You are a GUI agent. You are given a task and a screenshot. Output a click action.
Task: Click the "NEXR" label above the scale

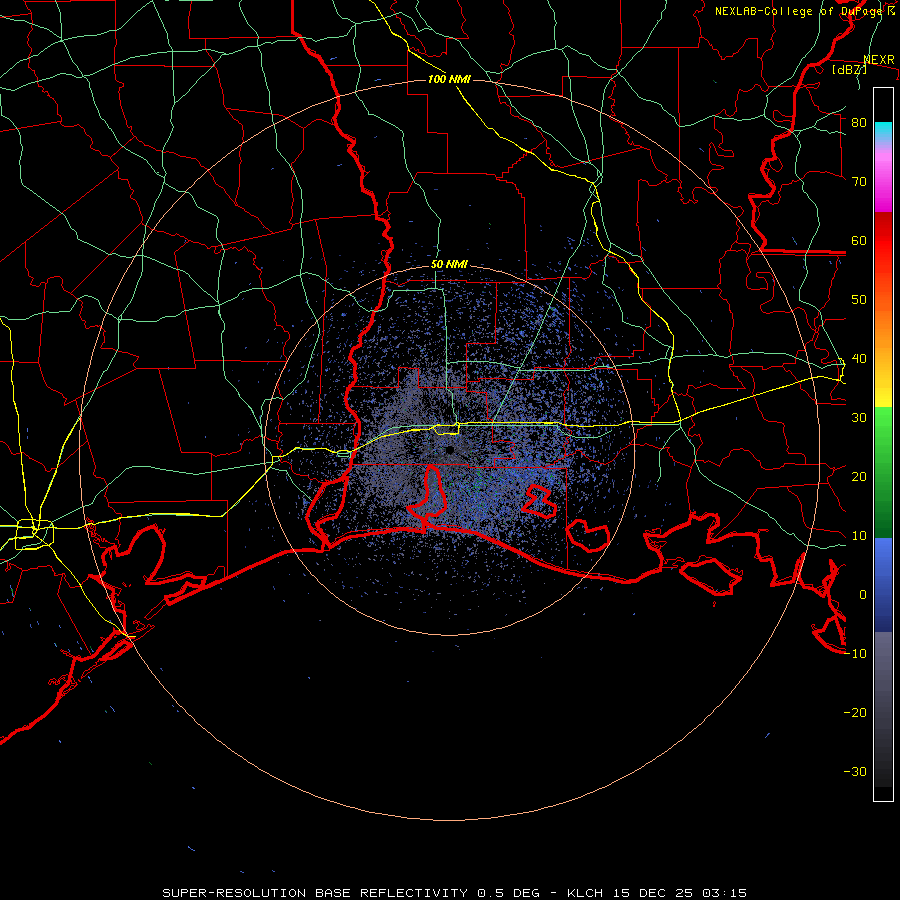[879, 60]
